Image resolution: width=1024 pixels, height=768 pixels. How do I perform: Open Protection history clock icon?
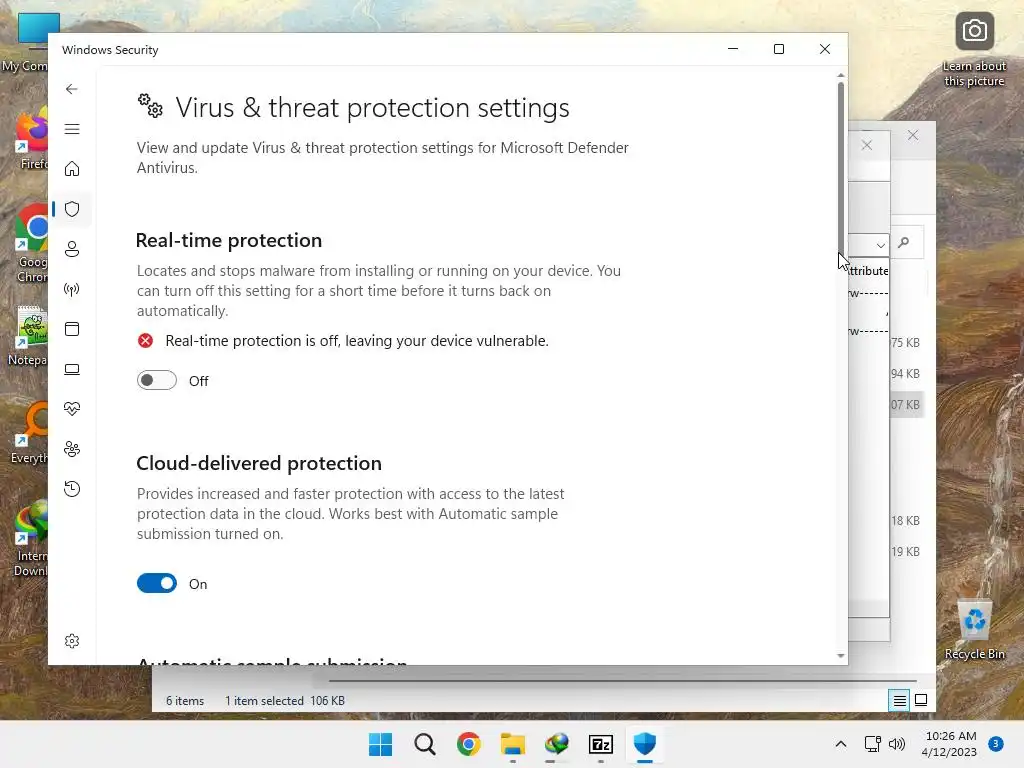(72, 489)
